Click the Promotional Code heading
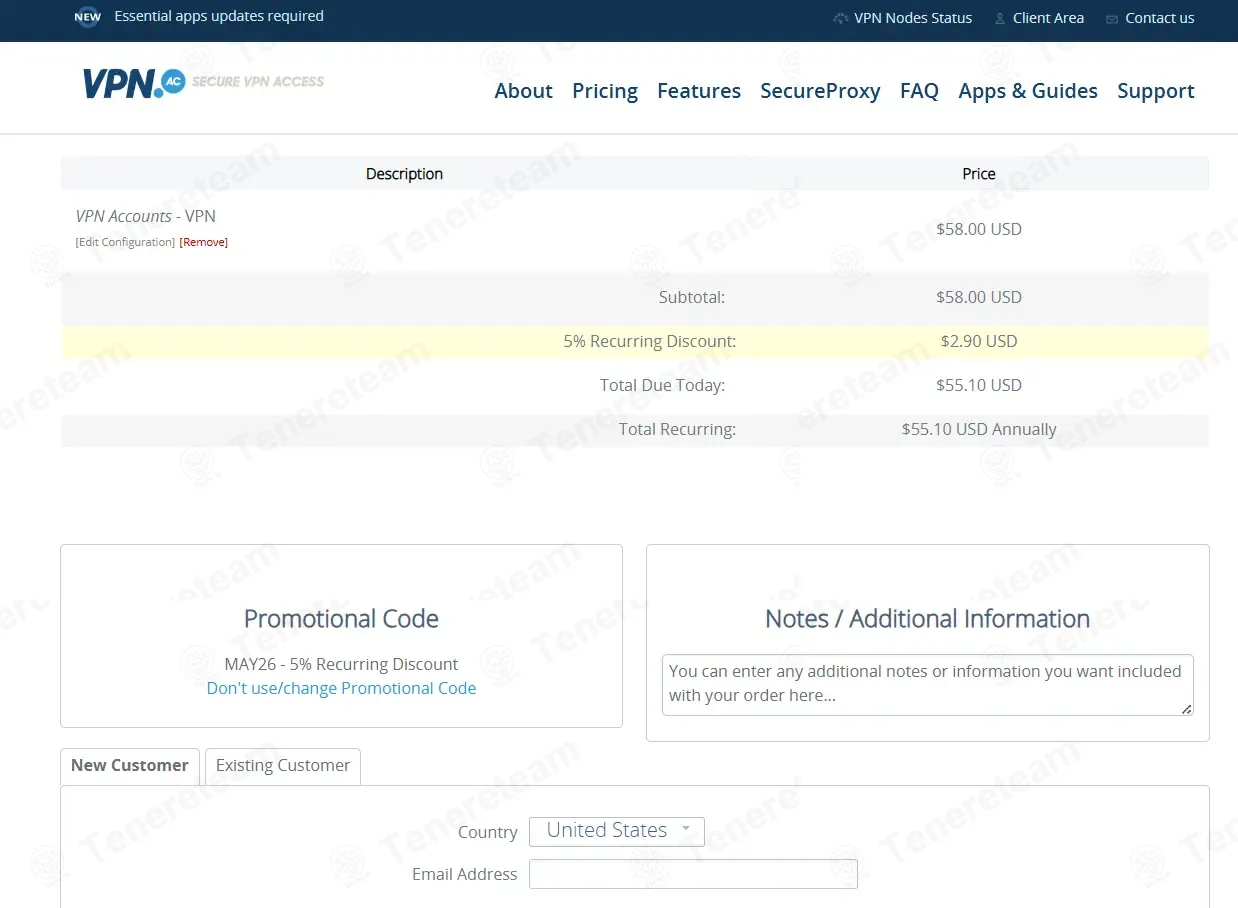Viewport: 1238px width, 908px height. tap(341, 619)
